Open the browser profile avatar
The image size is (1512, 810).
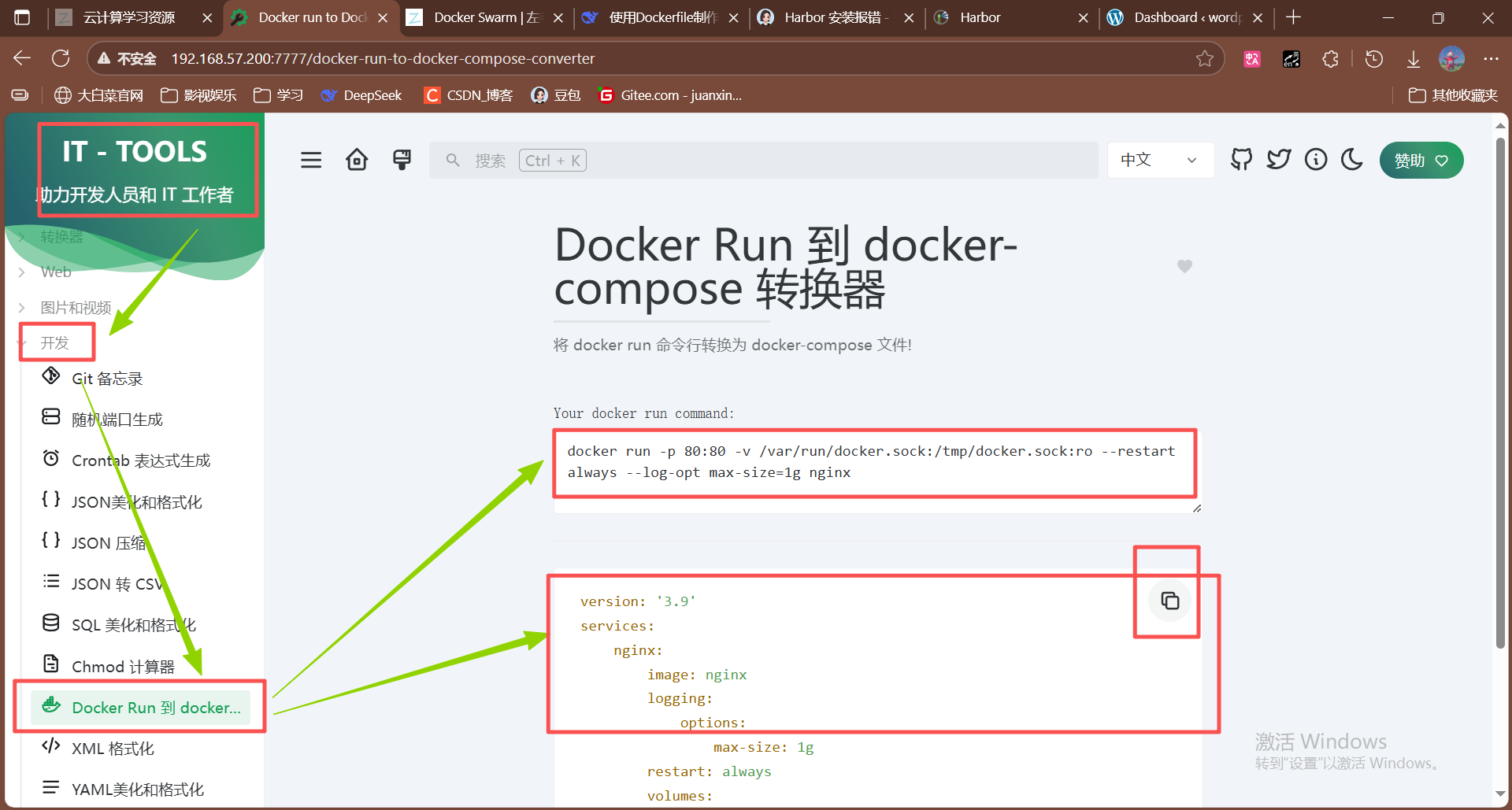pyautogui.click(x=1451, y=58)
